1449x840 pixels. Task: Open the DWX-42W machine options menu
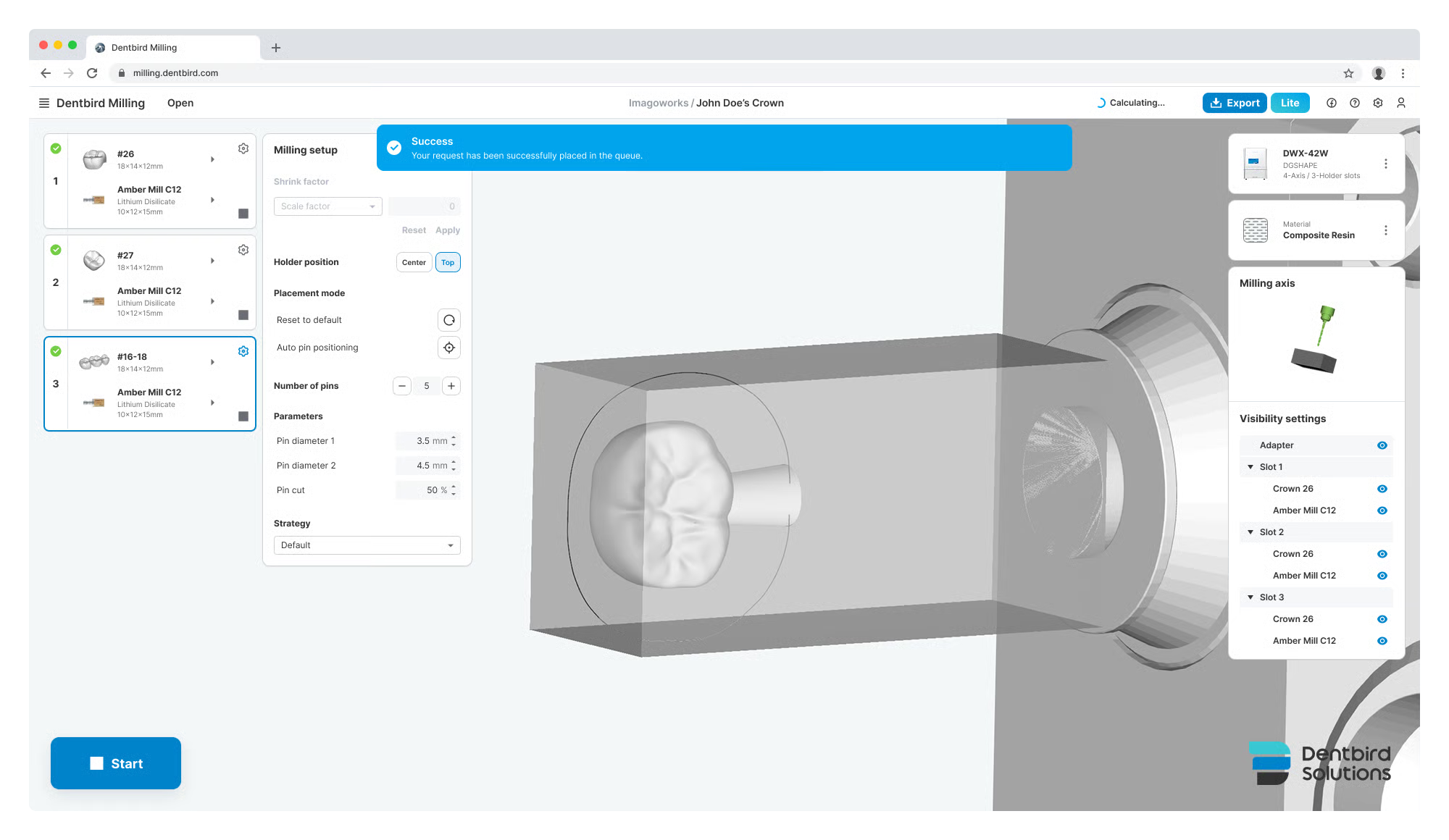(x=1386, y=164)
